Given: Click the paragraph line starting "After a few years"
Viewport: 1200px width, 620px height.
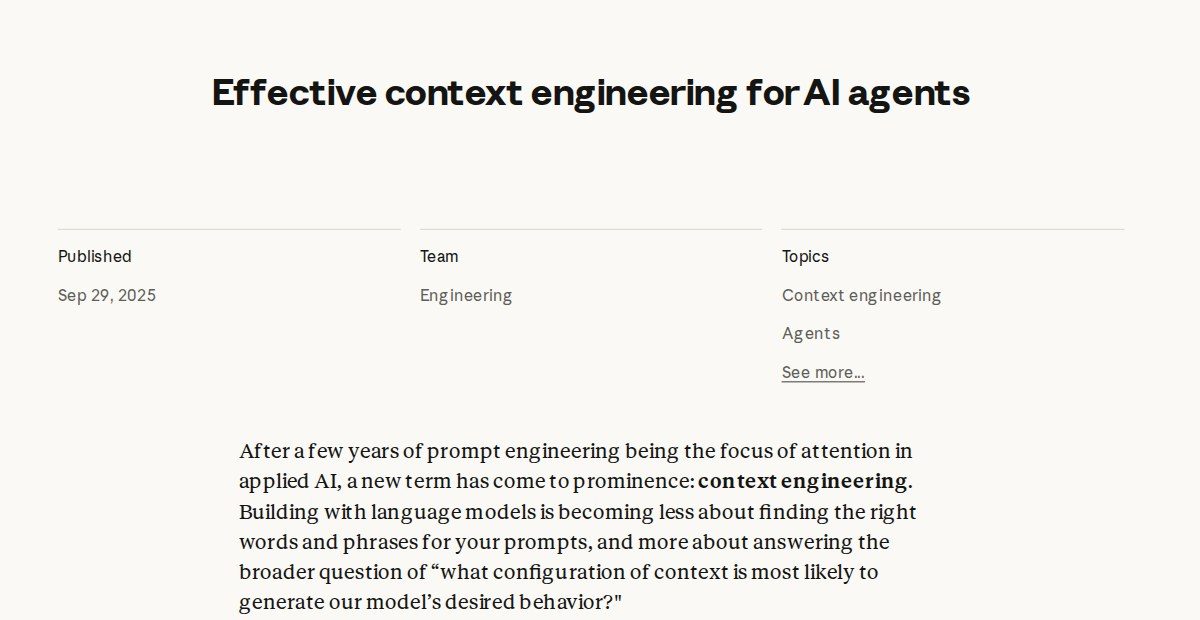Looking at the screenshot, I should pyautogui.click(x=576, y=451).
